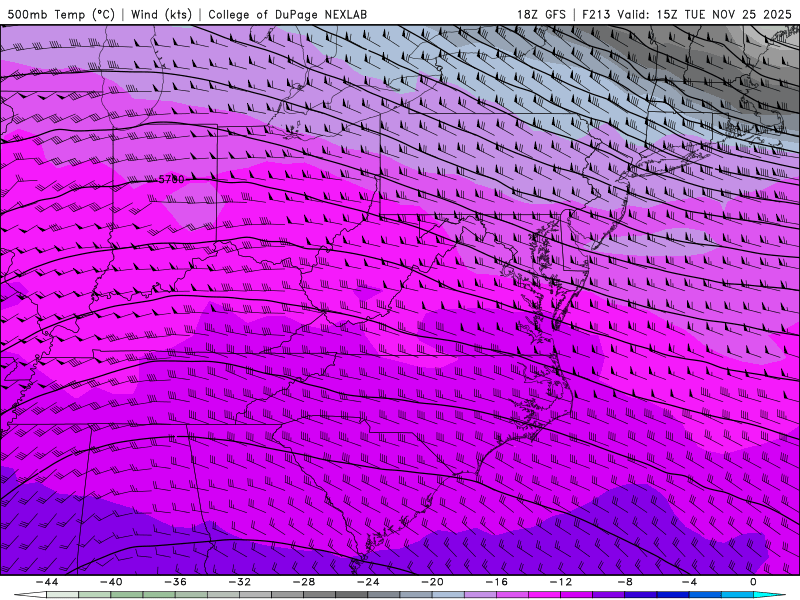Image resolution: width=800 pixels, height=600 pixels.
Task: Click the -40 colorbar tick label
Action: [x=111, y=582]
